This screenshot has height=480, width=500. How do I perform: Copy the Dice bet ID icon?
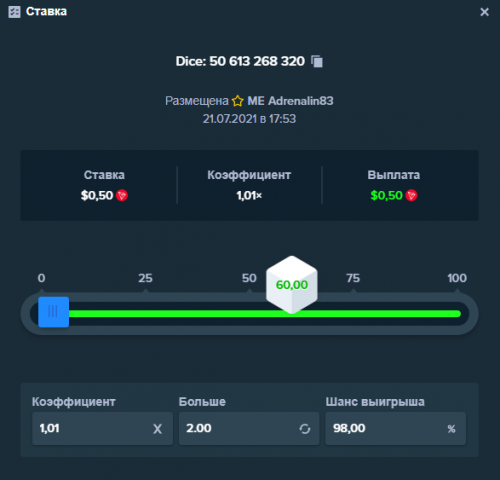click(x=317, y=61)
